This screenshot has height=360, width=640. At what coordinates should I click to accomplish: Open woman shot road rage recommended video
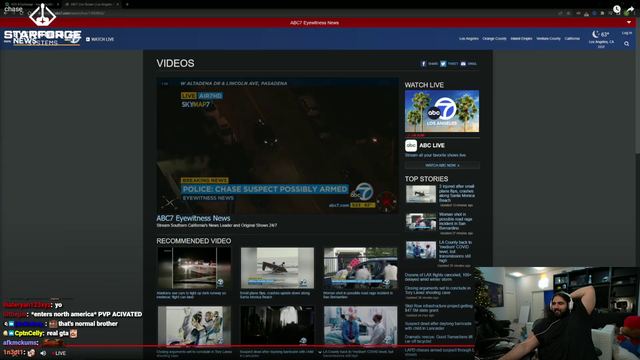[360, 268]
